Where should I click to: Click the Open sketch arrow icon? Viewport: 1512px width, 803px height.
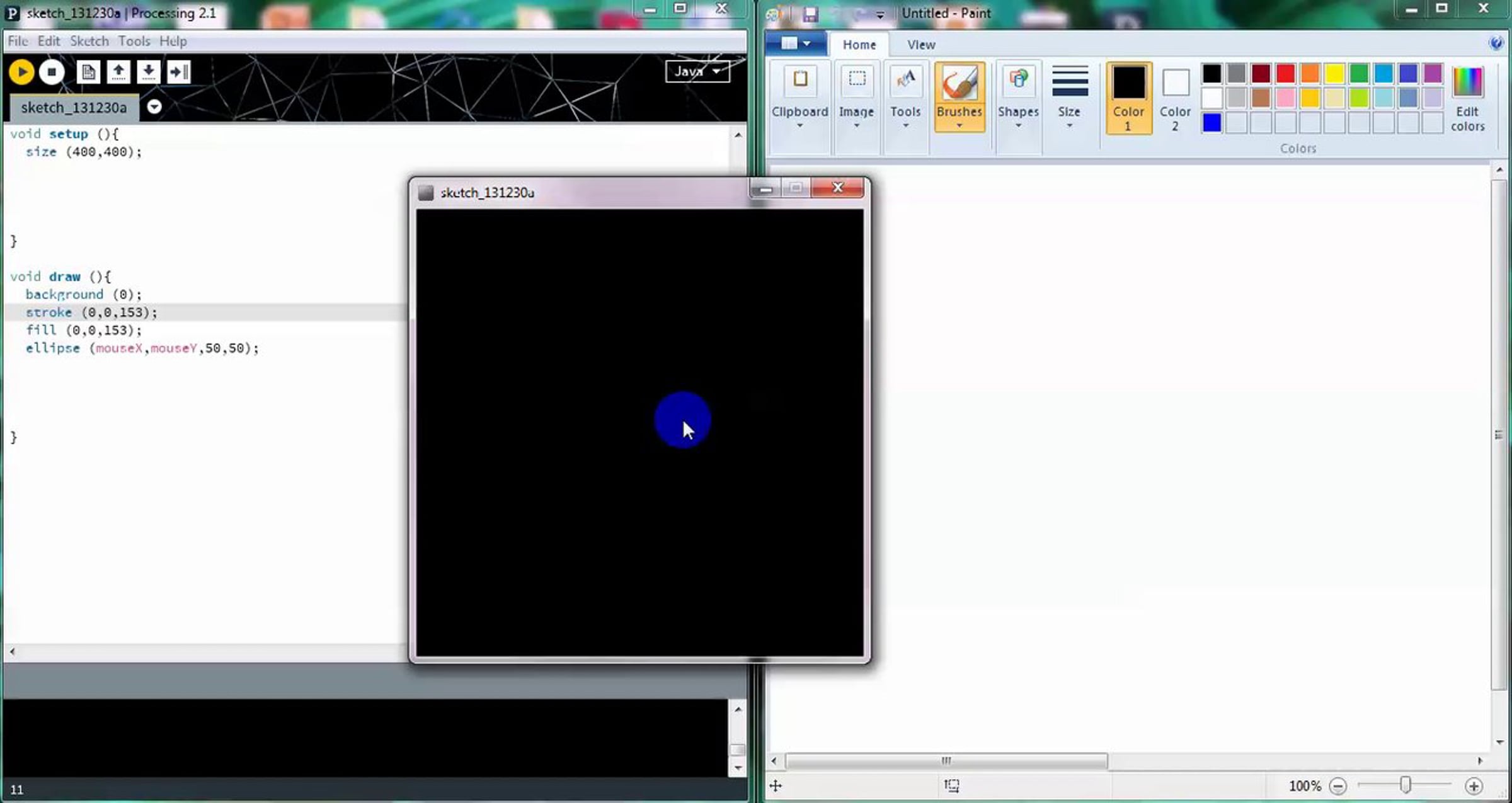(x=118, y=72)
